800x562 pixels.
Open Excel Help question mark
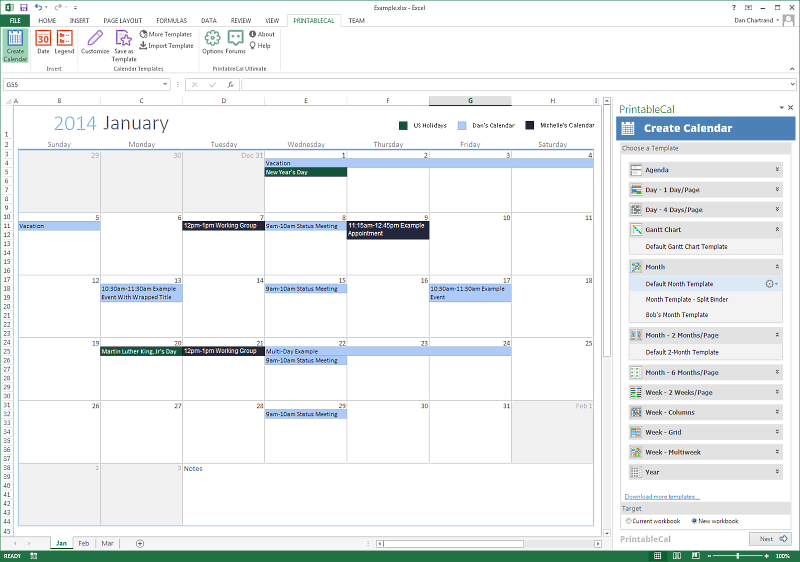point(734,7)
